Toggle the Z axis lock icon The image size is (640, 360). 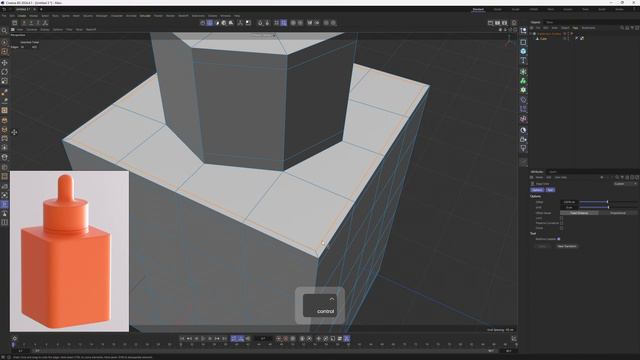click(38, 23)
